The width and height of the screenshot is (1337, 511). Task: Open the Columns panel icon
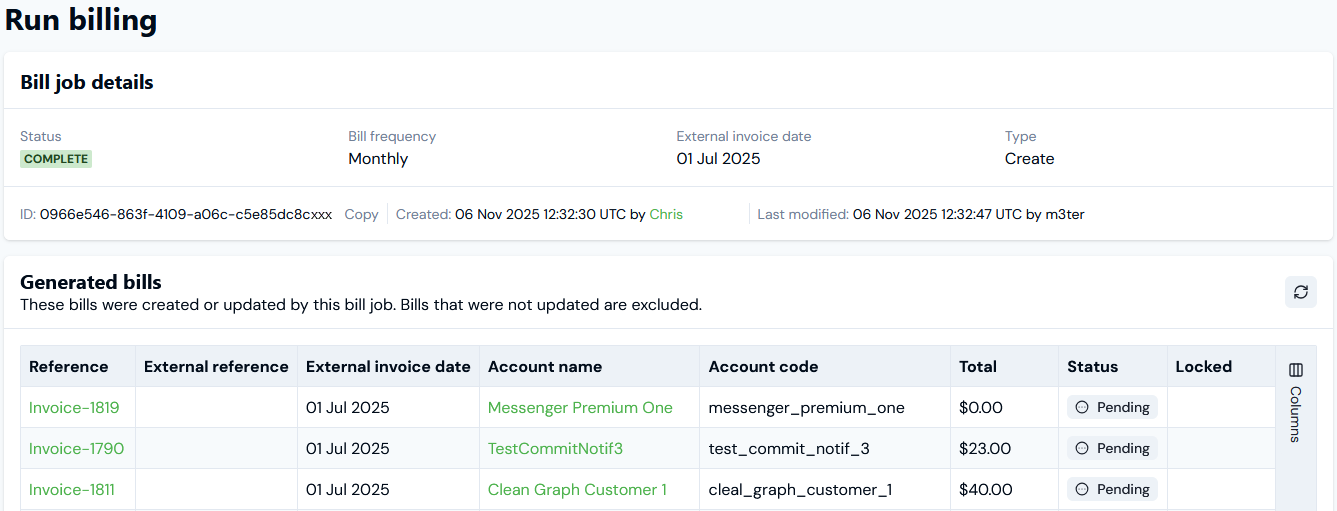1296,370
